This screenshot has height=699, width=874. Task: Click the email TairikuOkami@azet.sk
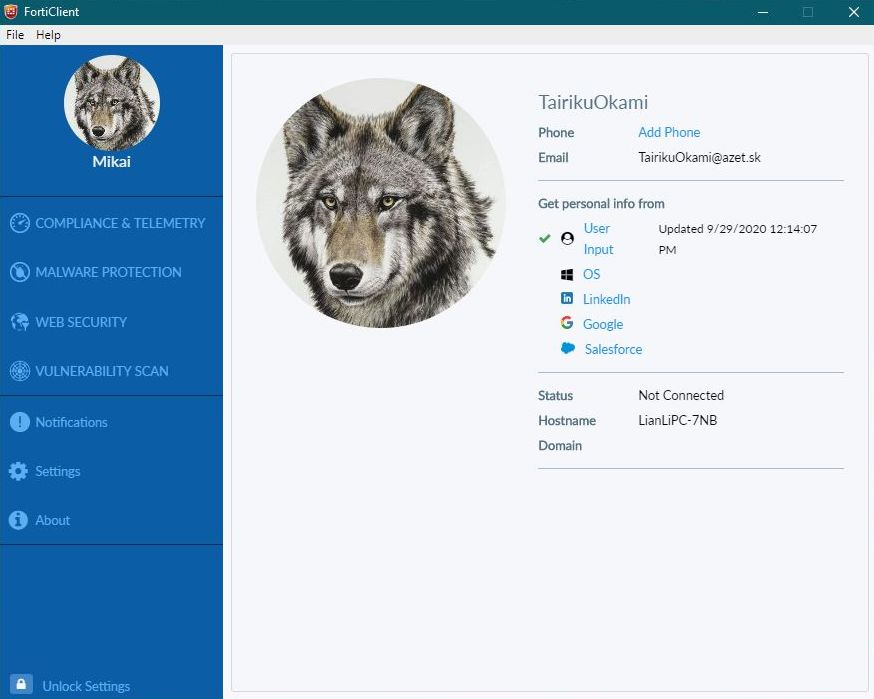click(700, 157)
